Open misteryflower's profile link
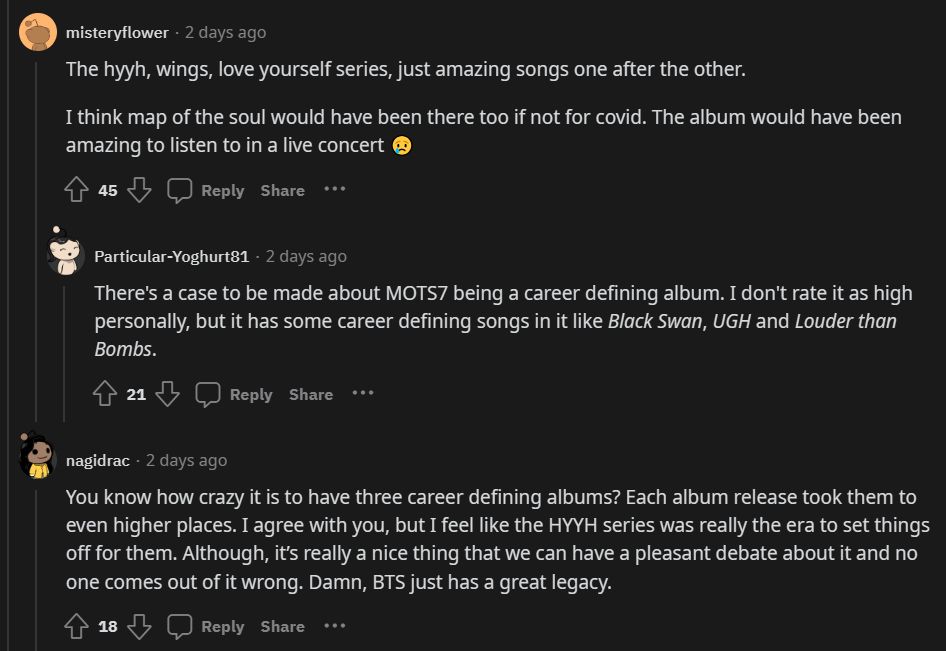 (115, 31)
